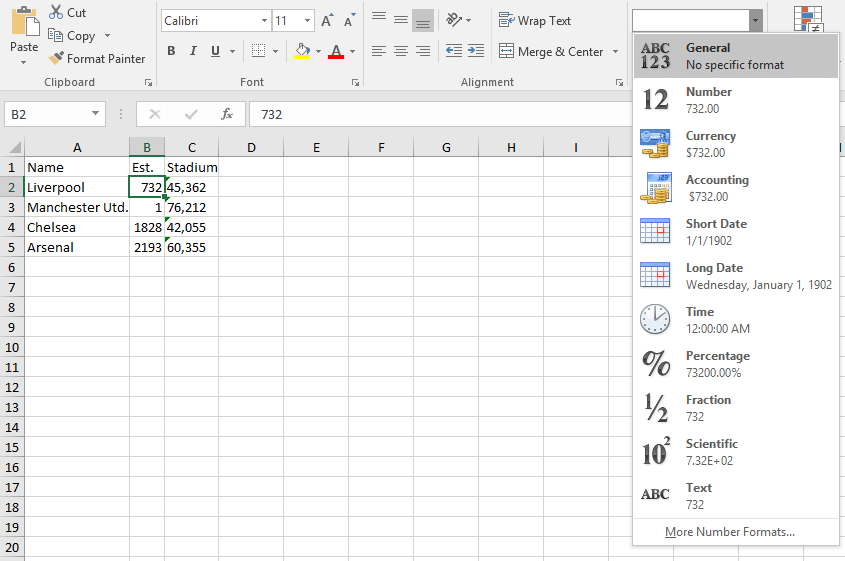Select cell containing Manchester Utd.
Viewport: 845px width, 561px height.
[77, 207]
